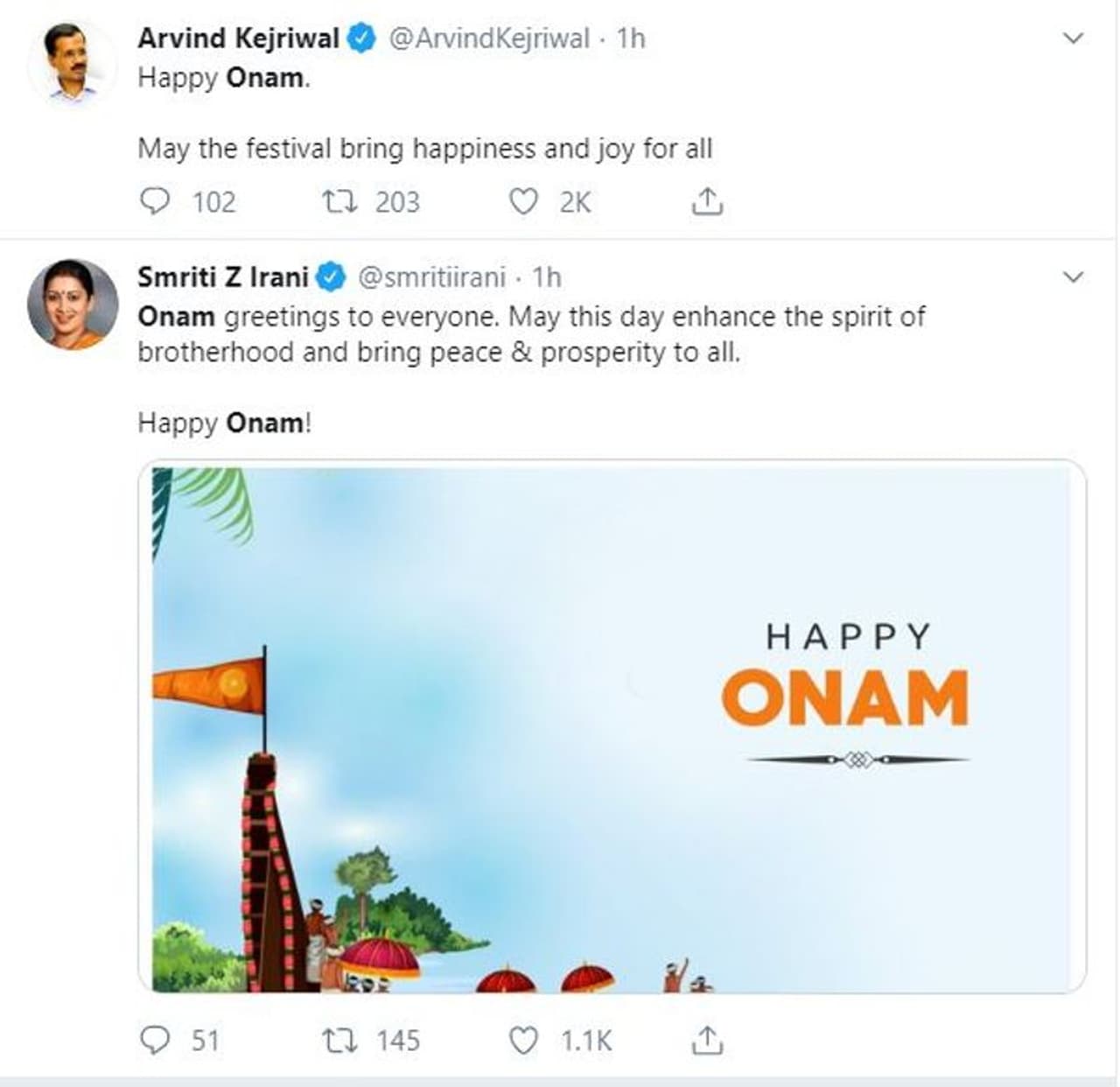Click the Smriti Z Irani display name
This screenshot has height=1087, width=1120.
(222, 277)
